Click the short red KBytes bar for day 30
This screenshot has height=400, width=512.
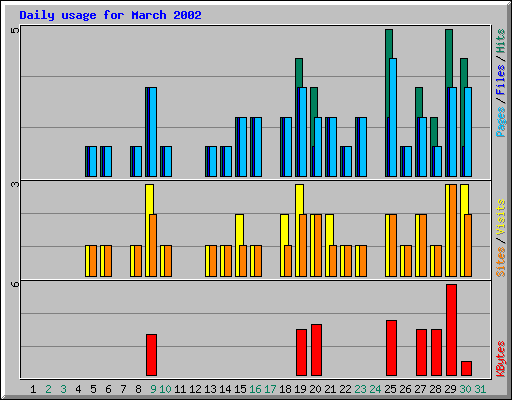click(466, 368)
